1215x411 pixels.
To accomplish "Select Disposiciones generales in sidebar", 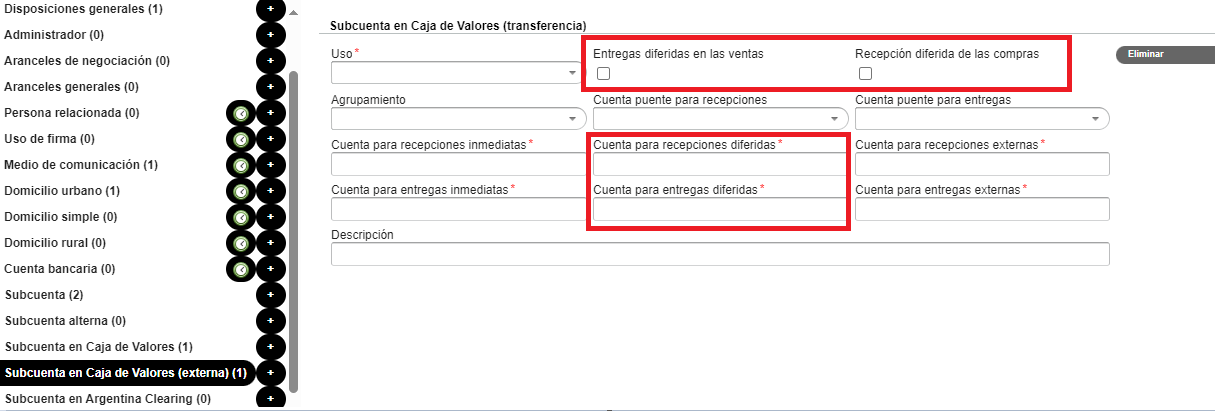I will click(x=97, y=9).
